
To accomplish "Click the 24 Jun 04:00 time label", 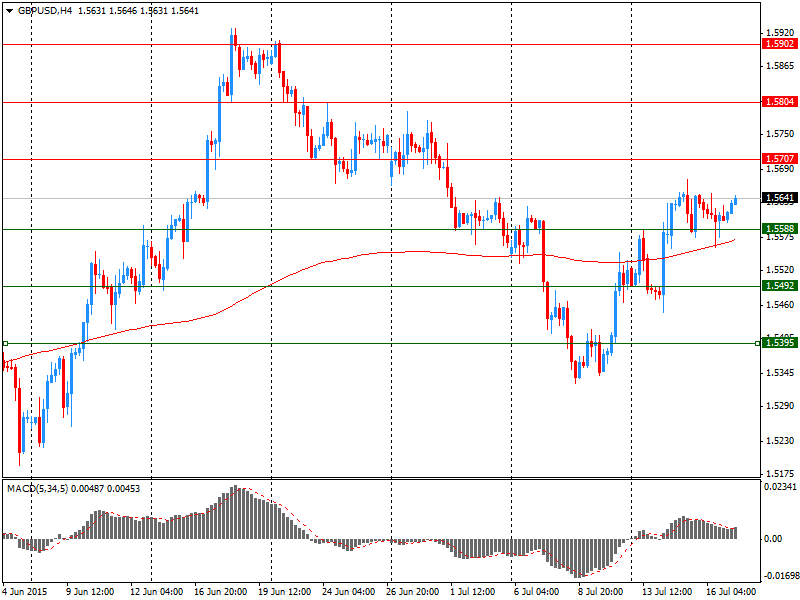I will pyautogui.click(x=349, y=591).
